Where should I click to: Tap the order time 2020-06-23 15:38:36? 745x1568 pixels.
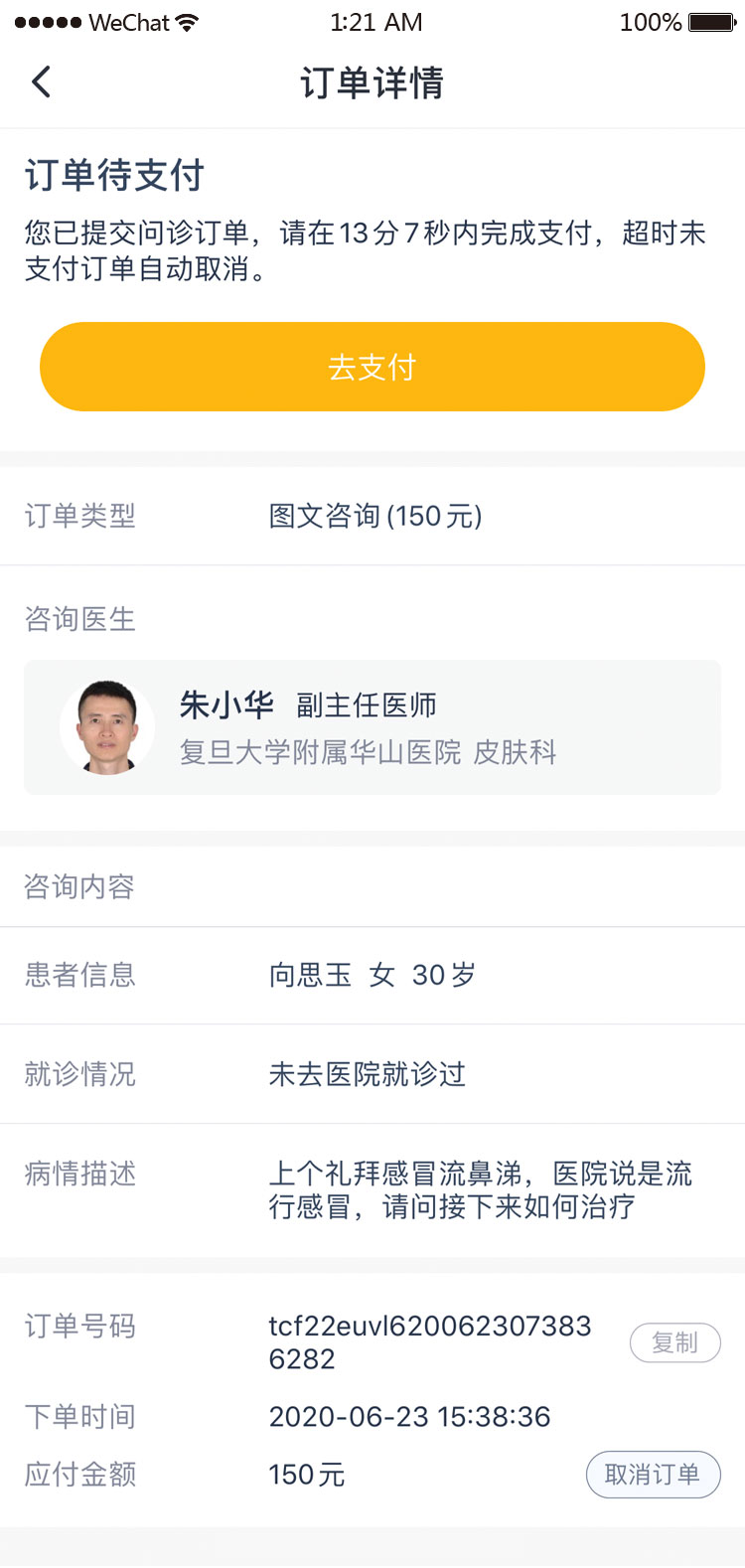(x=409, y=1417)
